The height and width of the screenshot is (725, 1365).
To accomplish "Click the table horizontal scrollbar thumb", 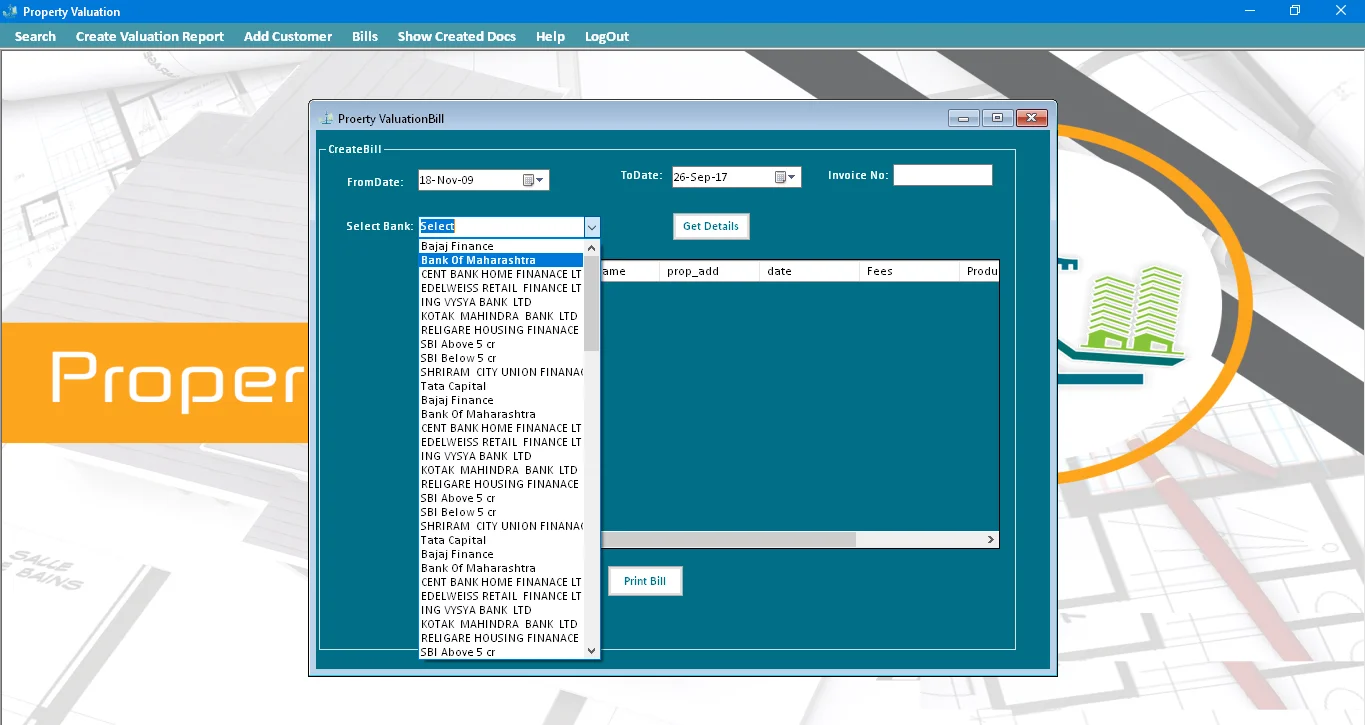I will (728, 539).
